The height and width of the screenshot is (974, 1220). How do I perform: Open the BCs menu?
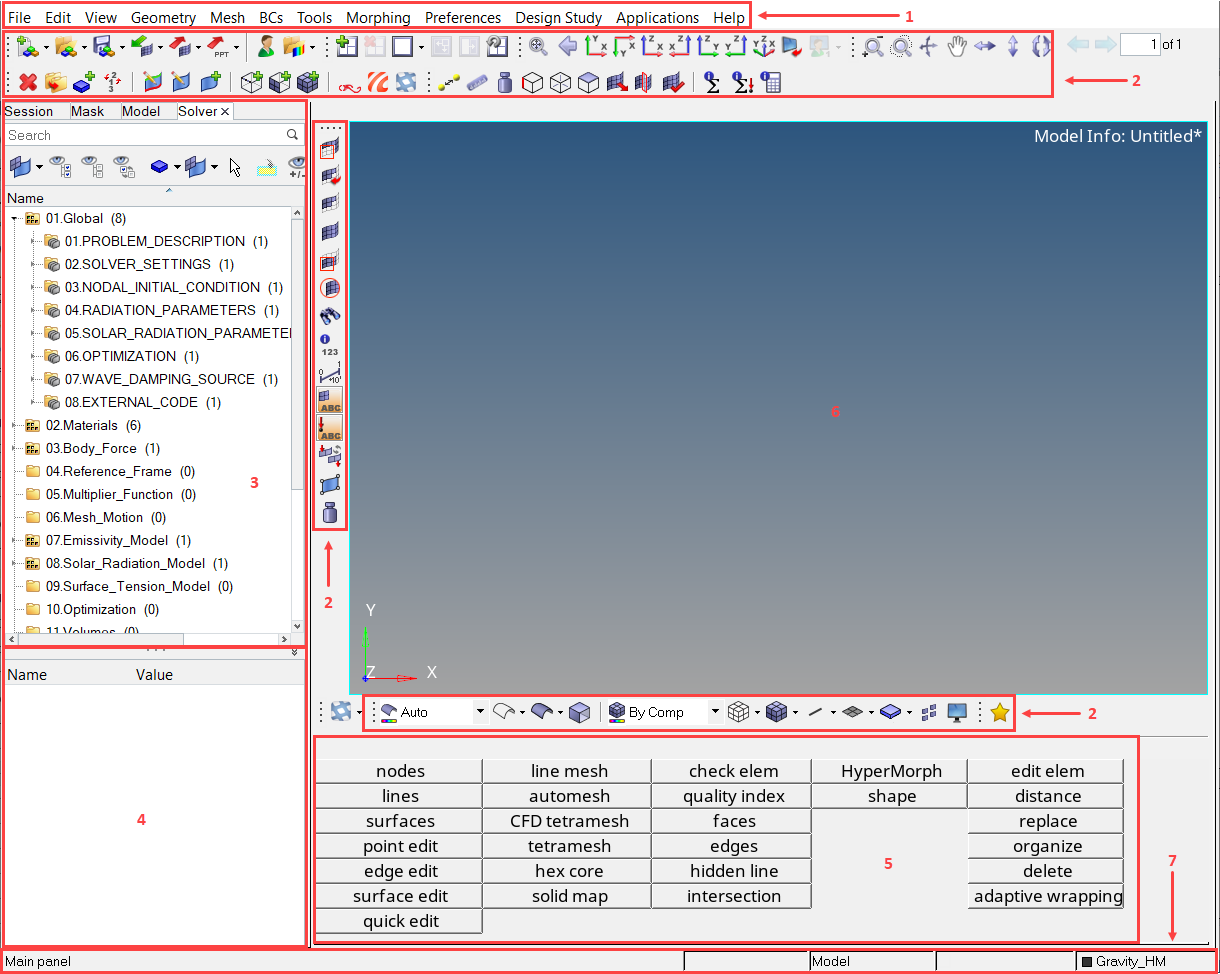pyautogui.click(x=271, y=17)
